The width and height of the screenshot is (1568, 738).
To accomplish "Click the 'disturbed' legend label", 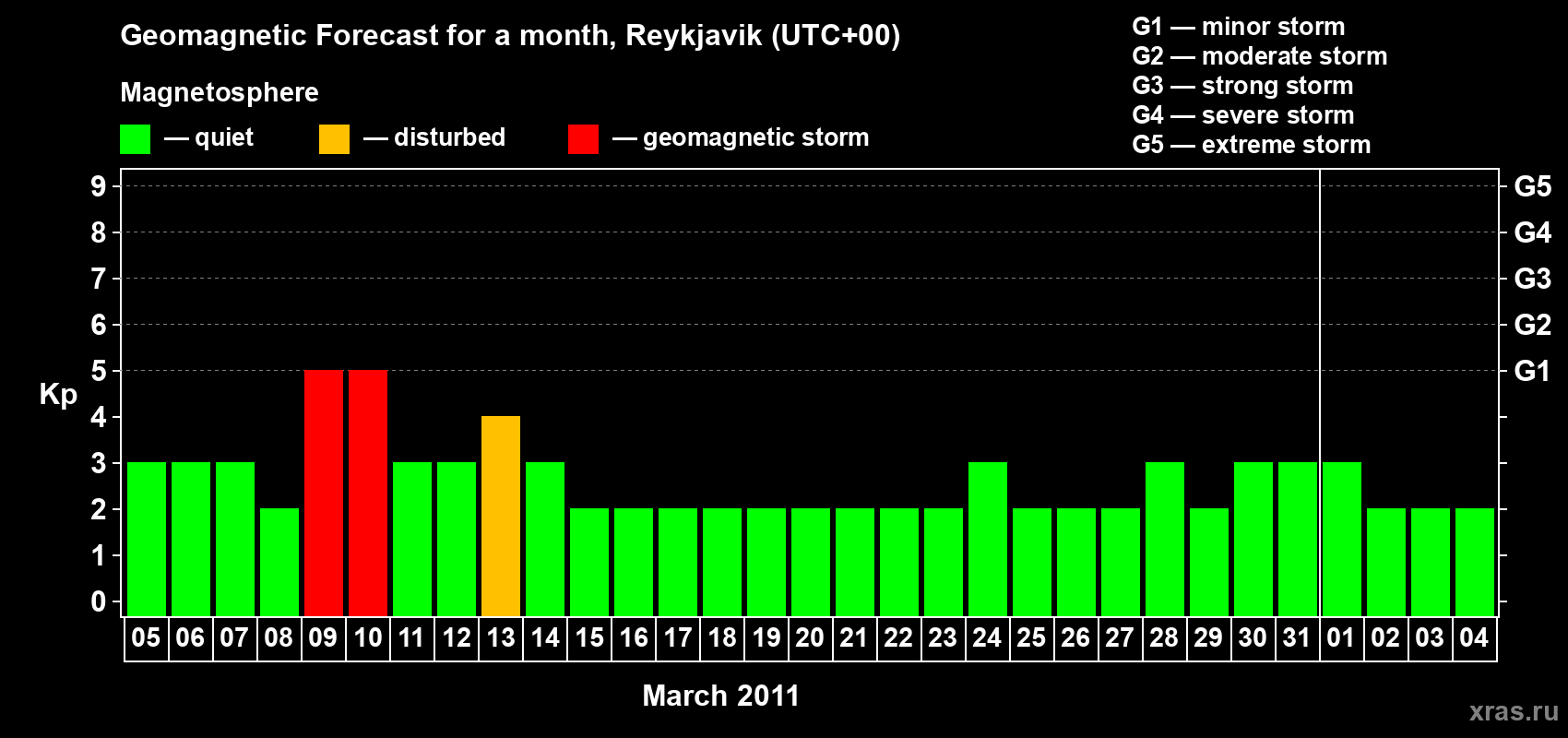I will tap(450, 137).
